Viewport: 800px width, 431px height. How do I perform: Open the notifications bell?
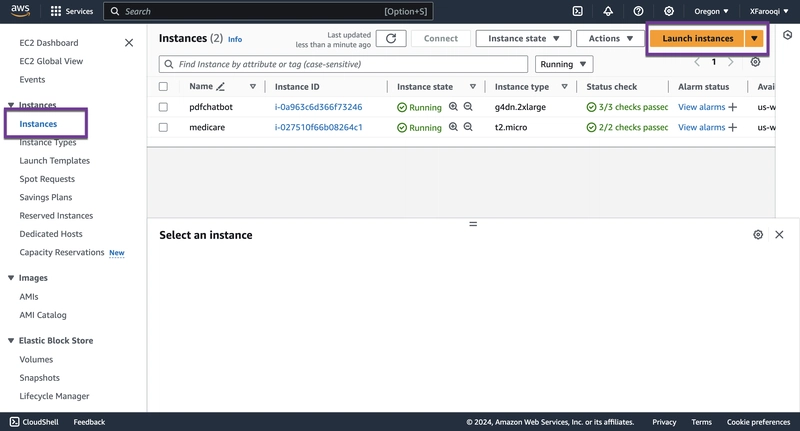[x=608, y=11]
